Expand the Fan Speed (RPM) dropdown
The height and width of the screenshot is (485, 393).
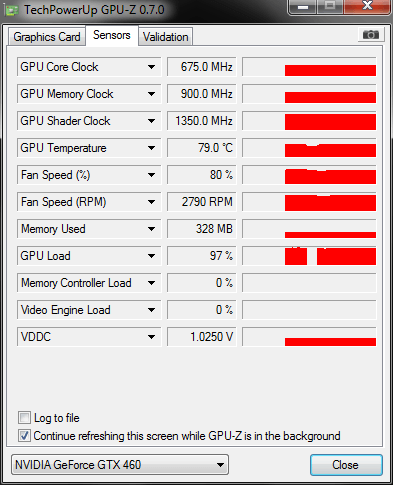[x=151, y=202]
